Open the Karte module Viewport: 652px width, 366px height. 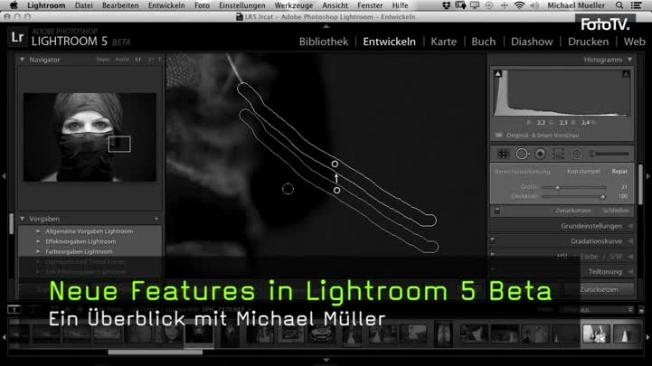pyautogui.click(x=444, y=42)
